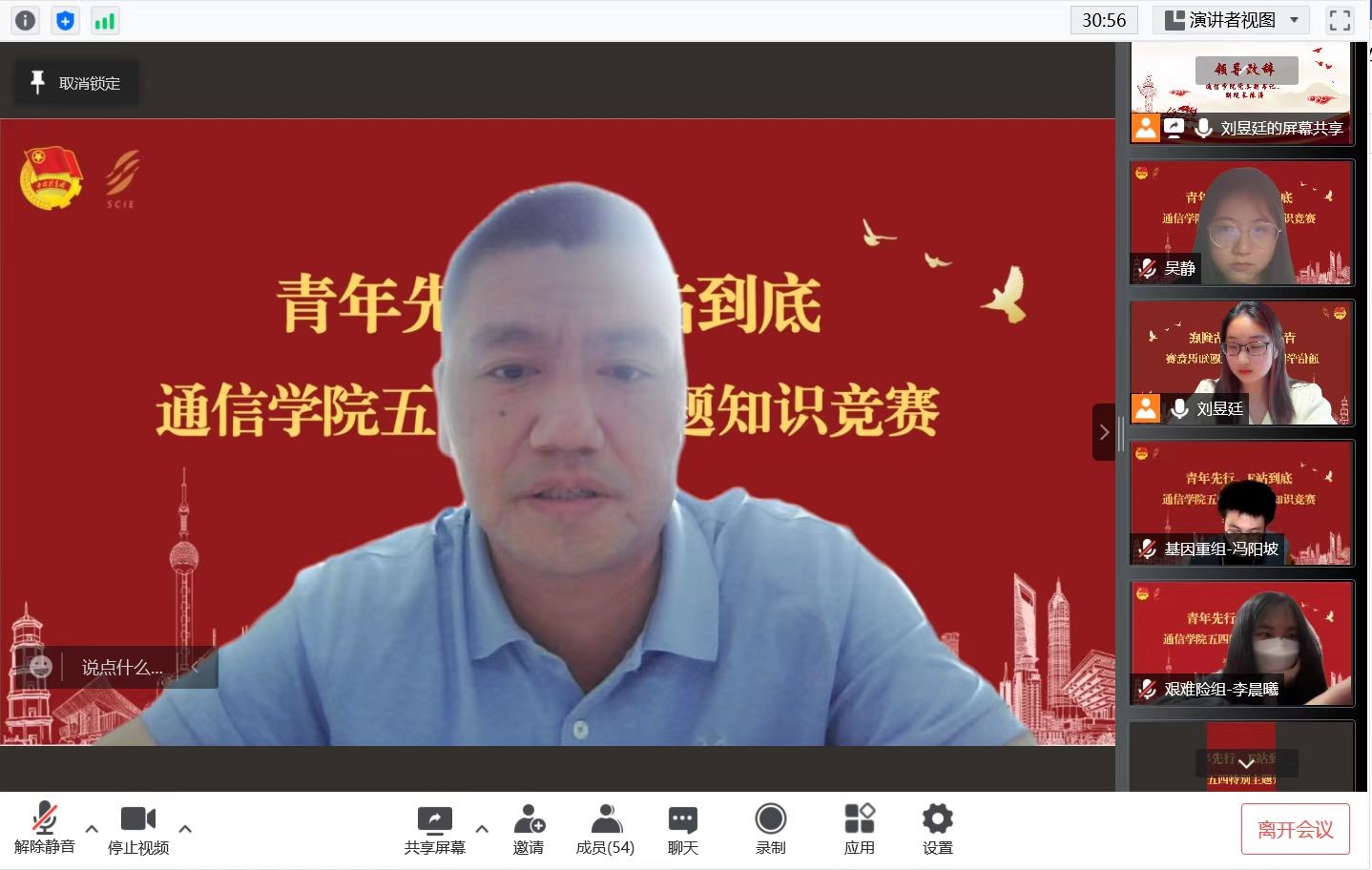This screenshot has height=870, width=1372.
Task: Click the 说点什么 message input field
Action: click(x=122, y=668)
